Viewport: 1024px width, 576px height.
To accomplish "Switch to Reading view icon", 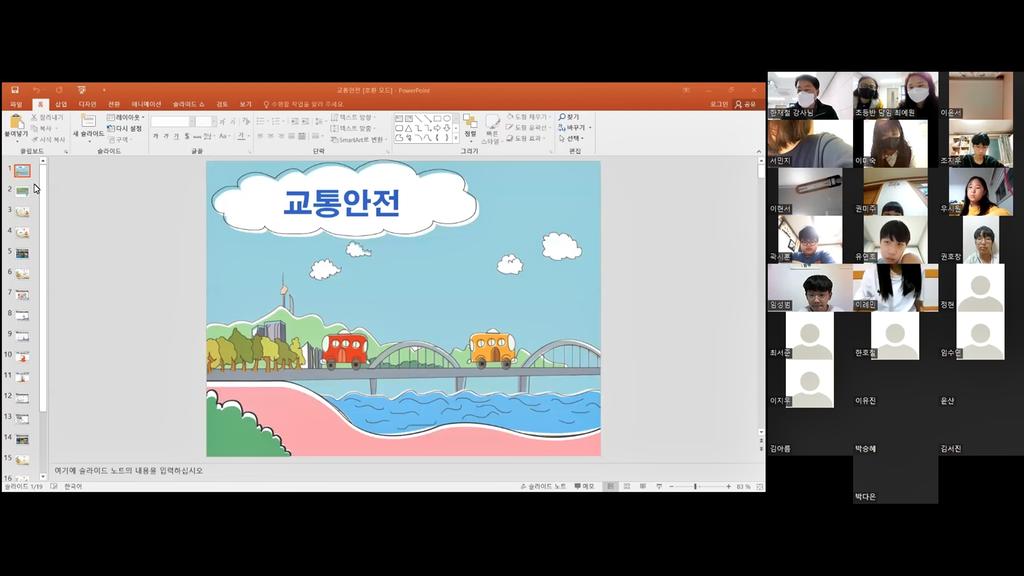I will (643, 487).
